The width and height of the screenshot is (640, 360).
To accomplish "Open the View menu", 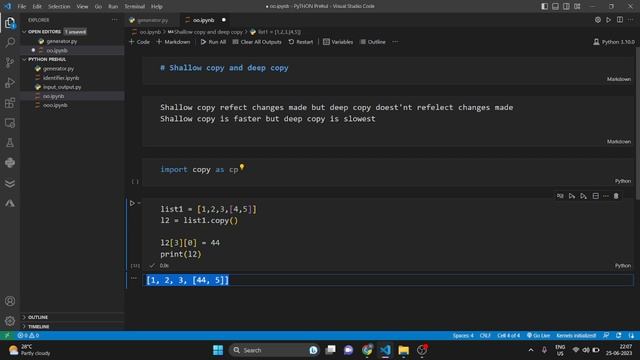I will click(82, 7).
